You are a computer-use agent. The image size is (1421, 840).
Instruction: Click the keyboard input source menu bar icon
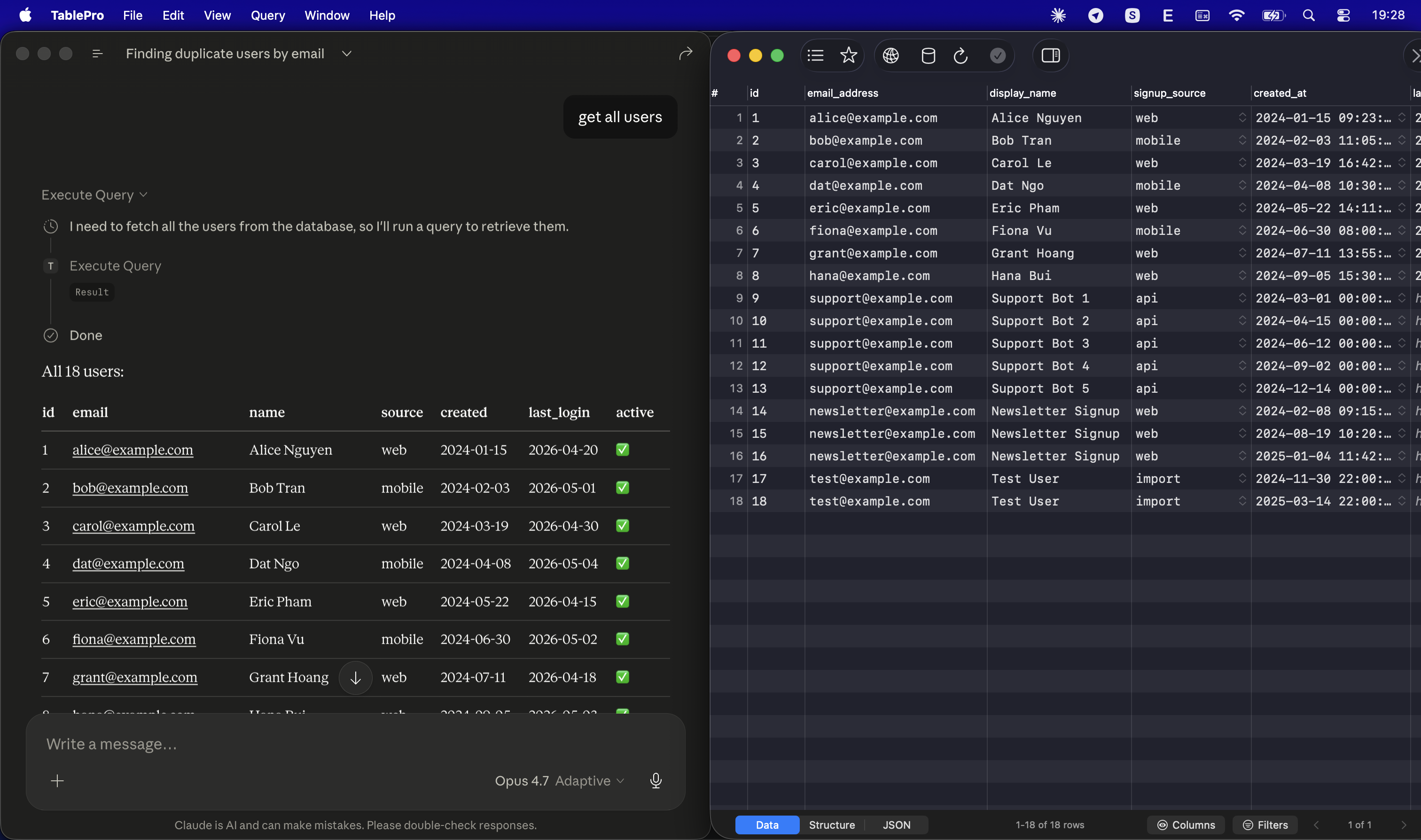tap(1202, 16)
